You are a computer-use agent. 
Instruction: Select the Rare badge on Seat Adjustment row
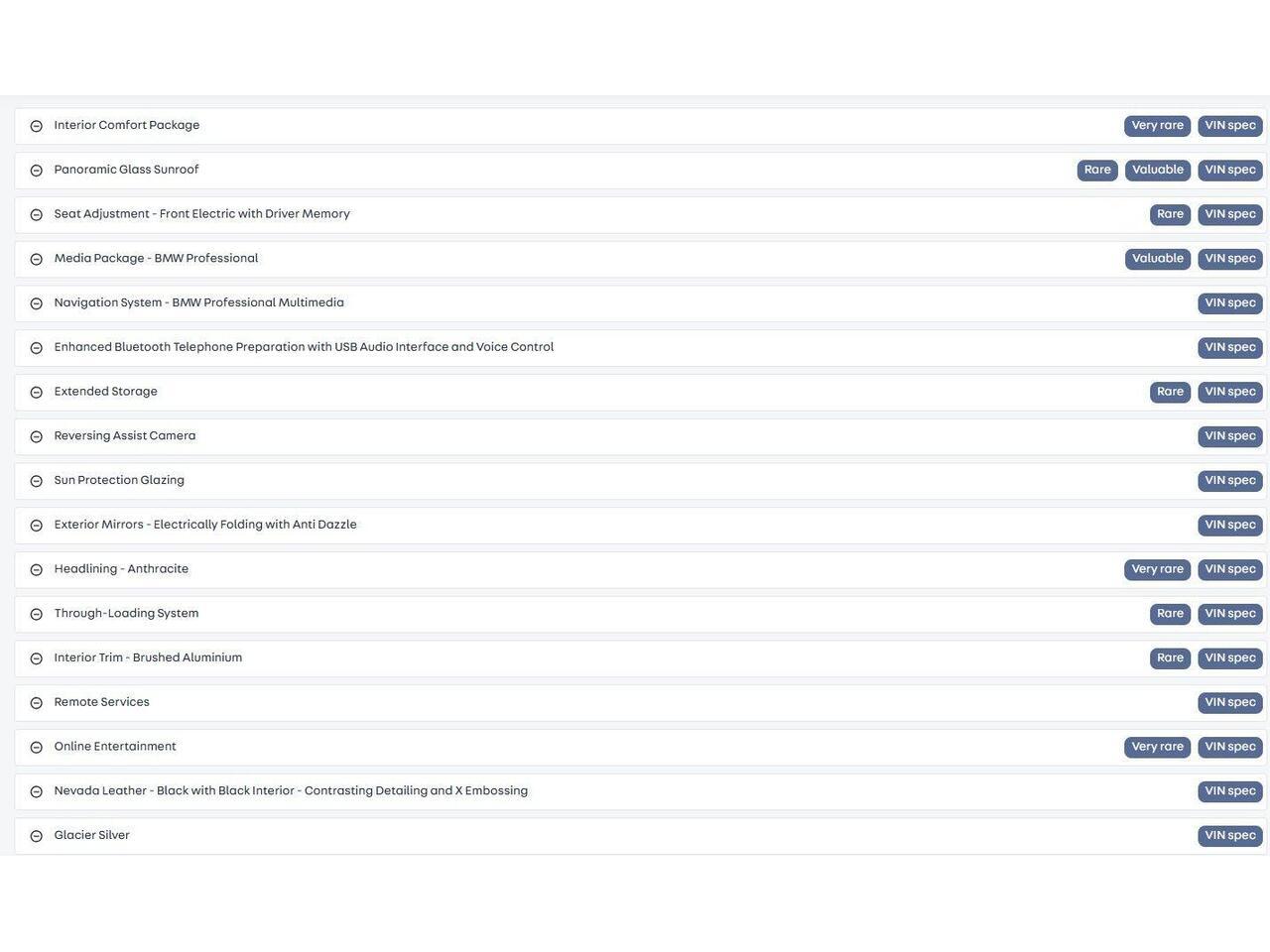(1171, 214)
